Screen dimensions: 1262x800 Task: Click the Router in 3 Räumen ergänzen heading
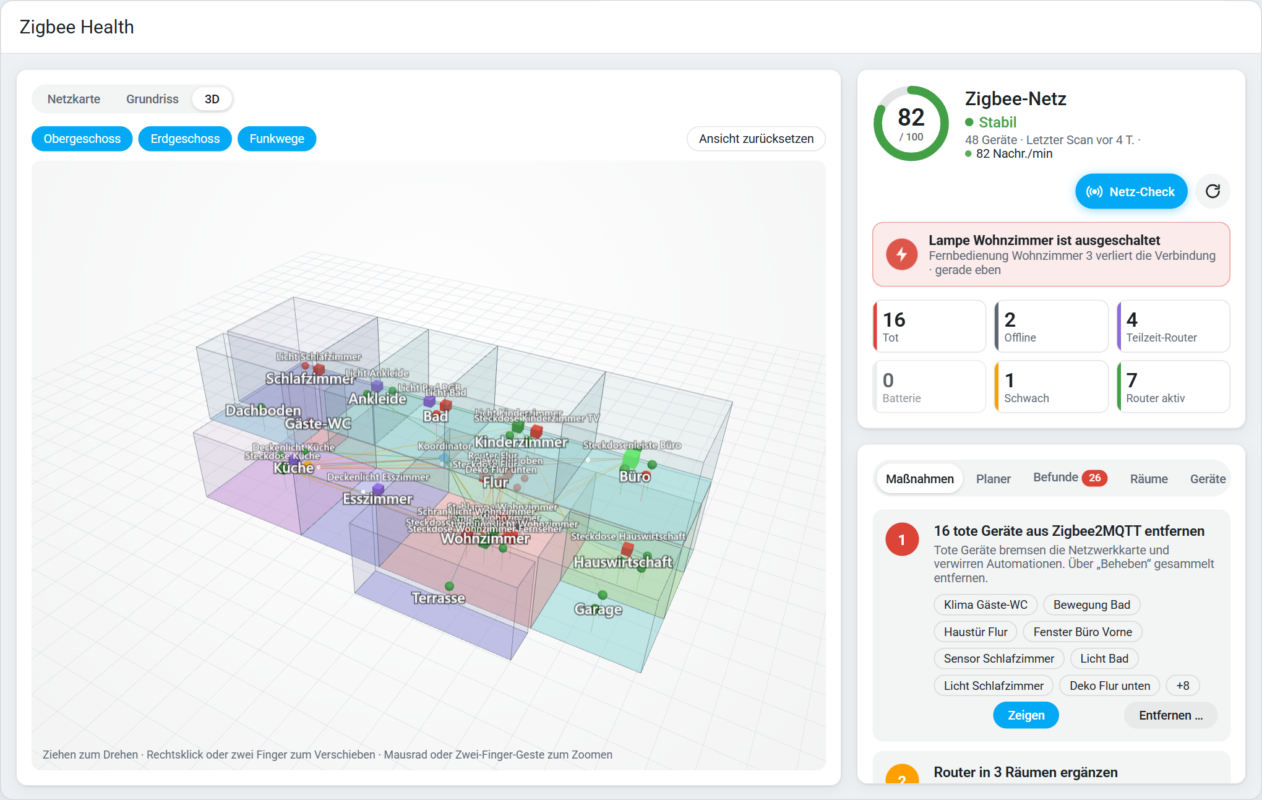click(1026, 772)
